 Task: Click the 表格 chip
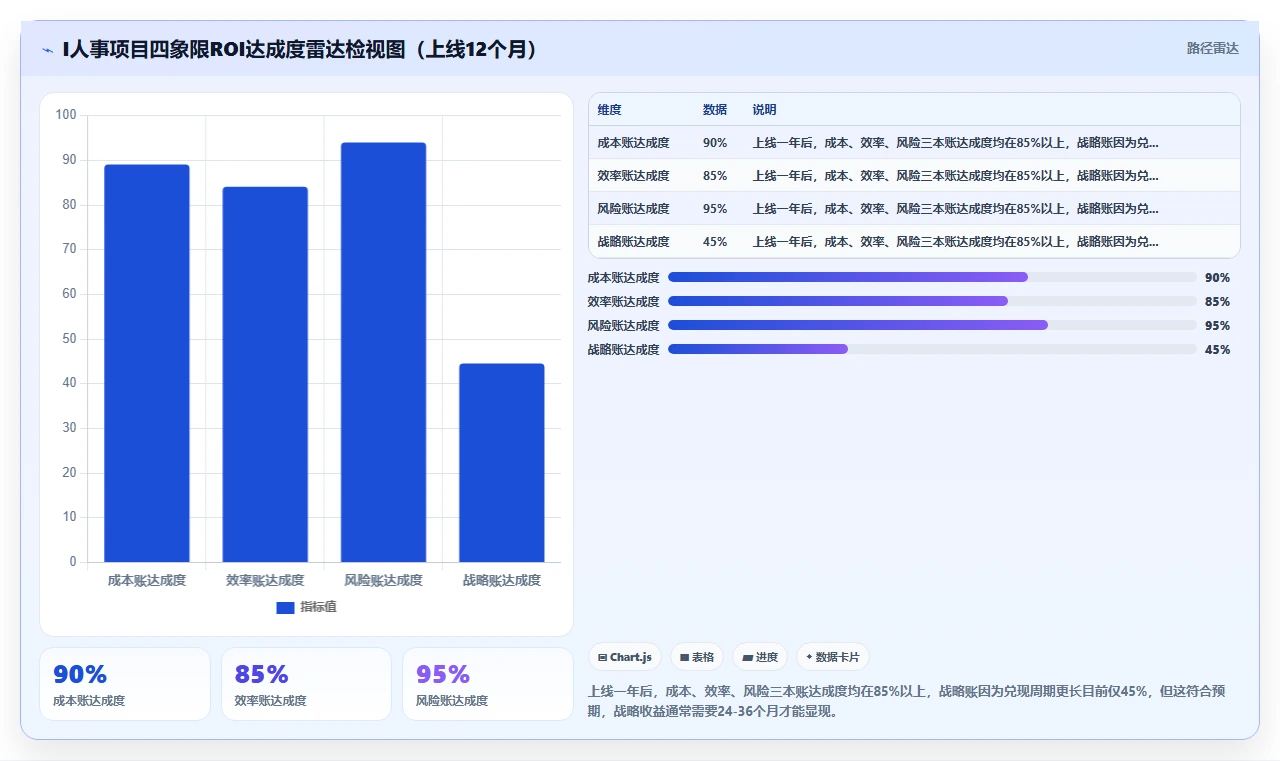click(697, 657)
